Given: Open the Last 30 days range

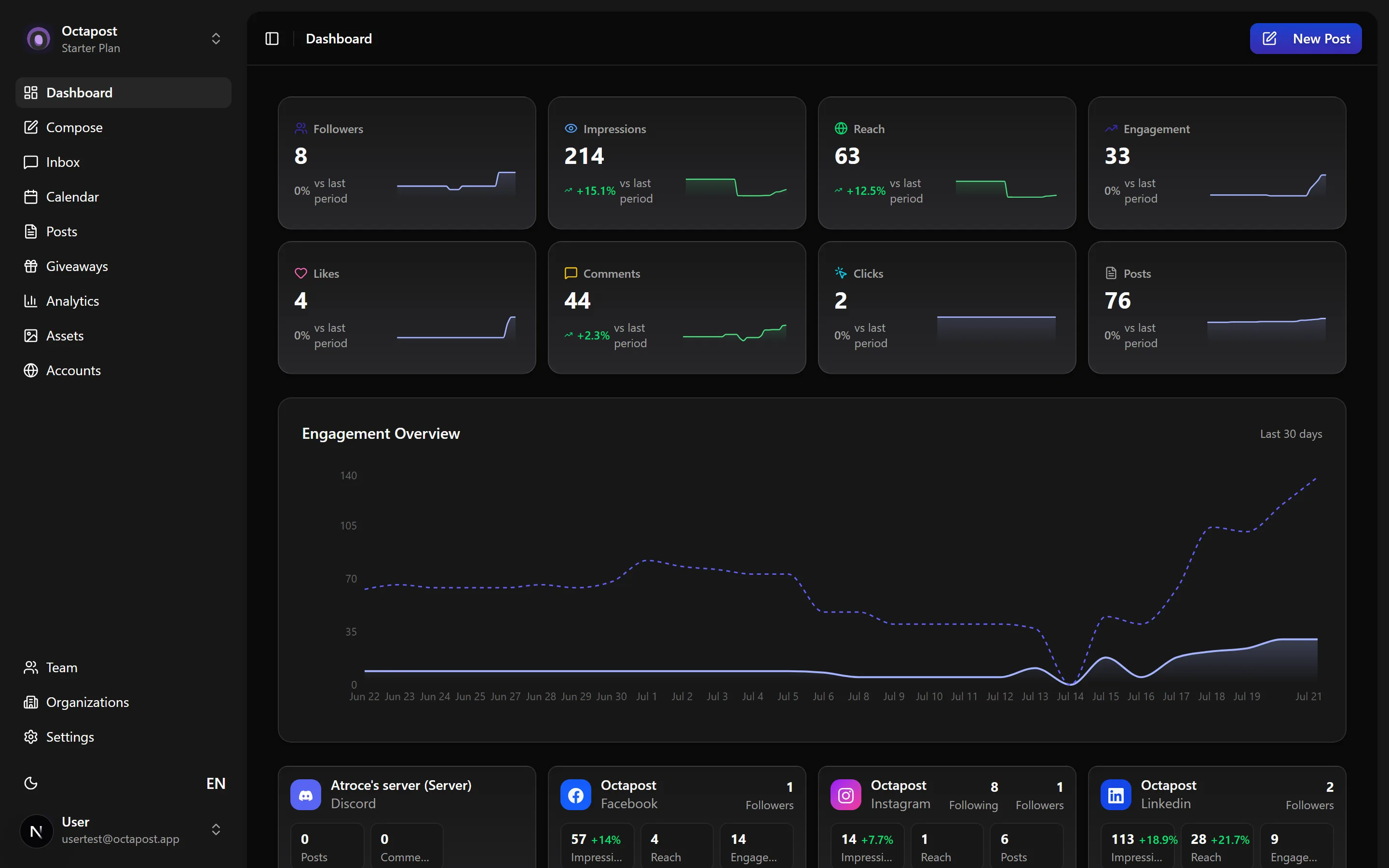Looking at the screenshot, I should click(x=1291, y=434).
